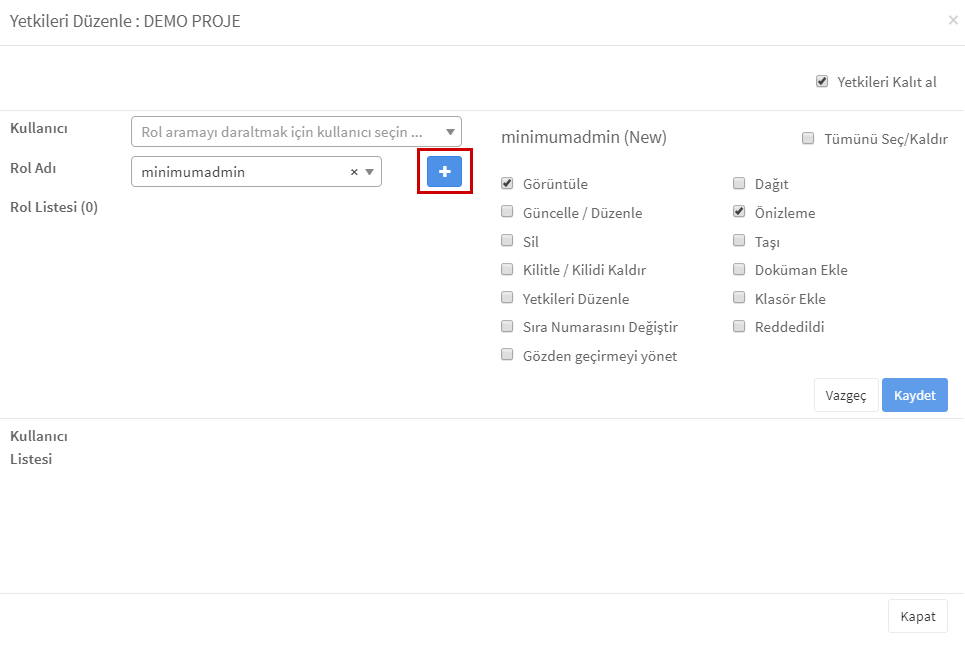Click the blue plus add-role button
This screenshot has width=965, height=648.
tap(444, 172)
